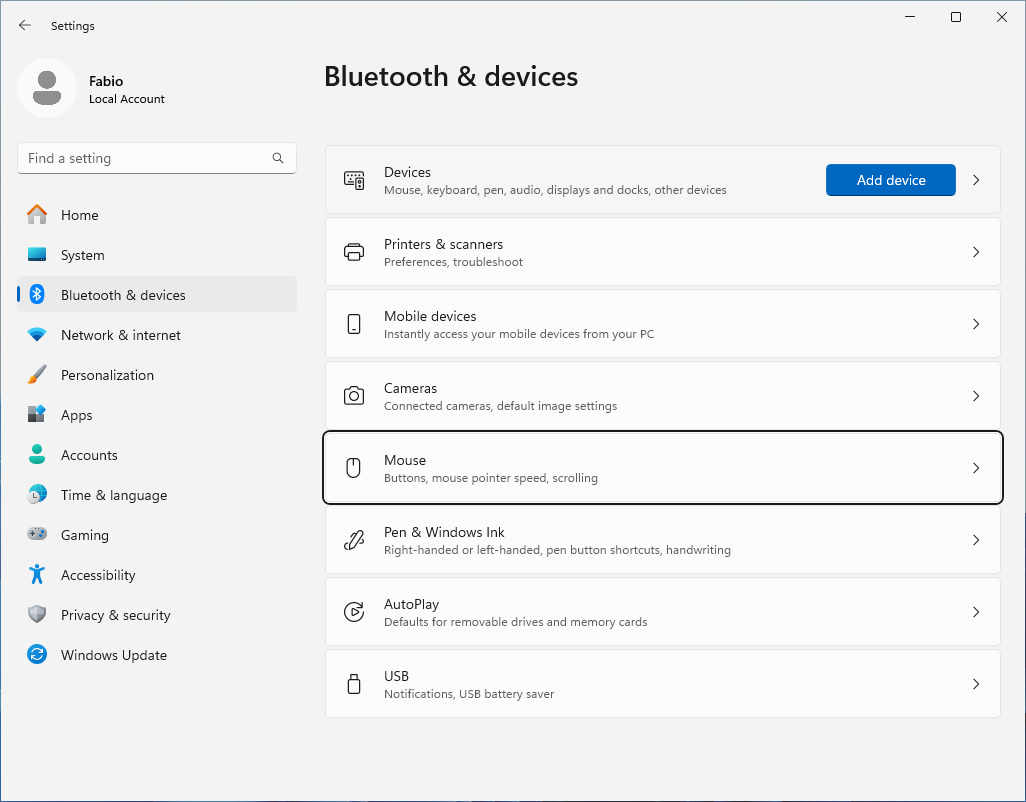
Task: Click the 'USB' row title
Action: [397, 676]
